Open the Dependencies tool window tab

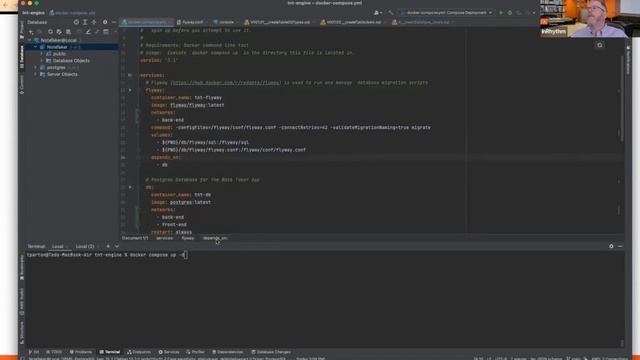point(228,352)
